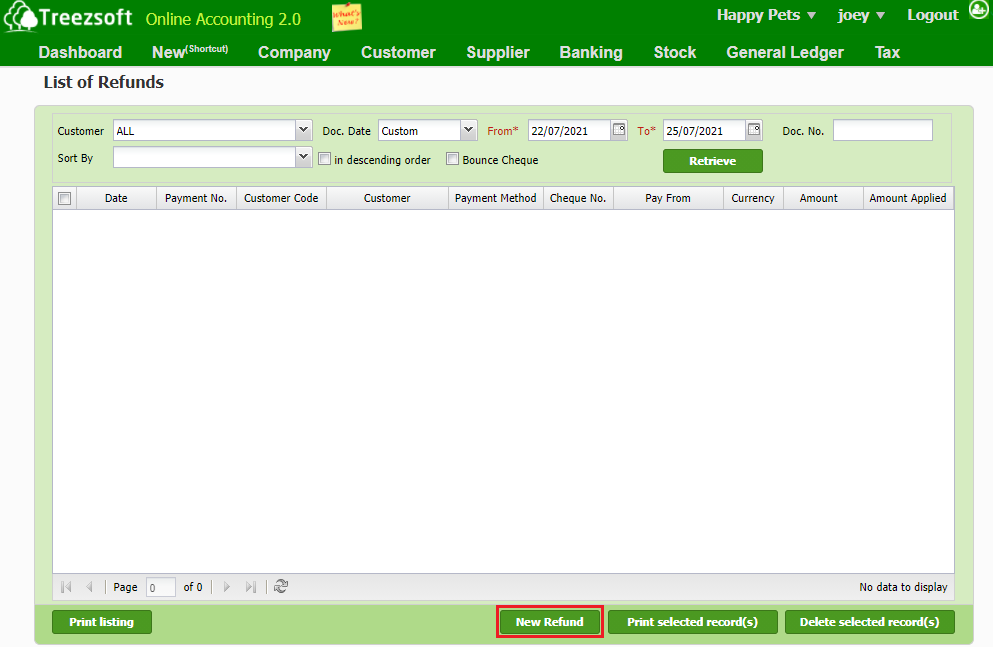
Task: Click the Doc. No. input field
Action: click(x=882, y=130)
